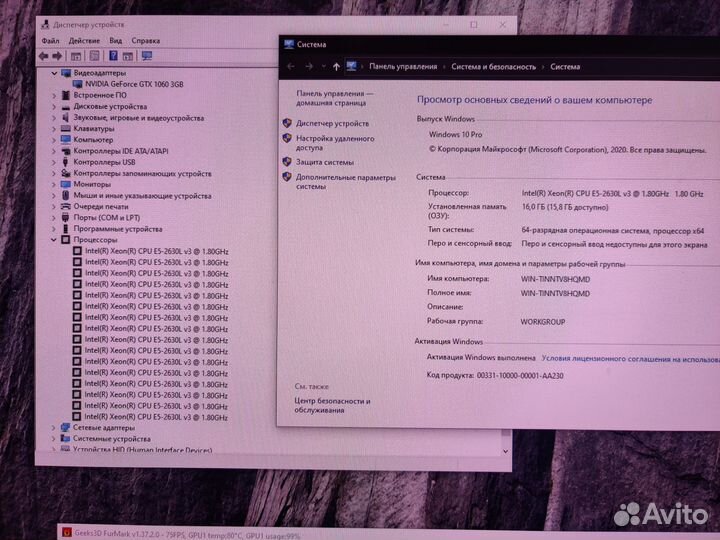720x540 pixels.
Task: Click the Windows 10 Pro edition text
Action: (456, 135)
